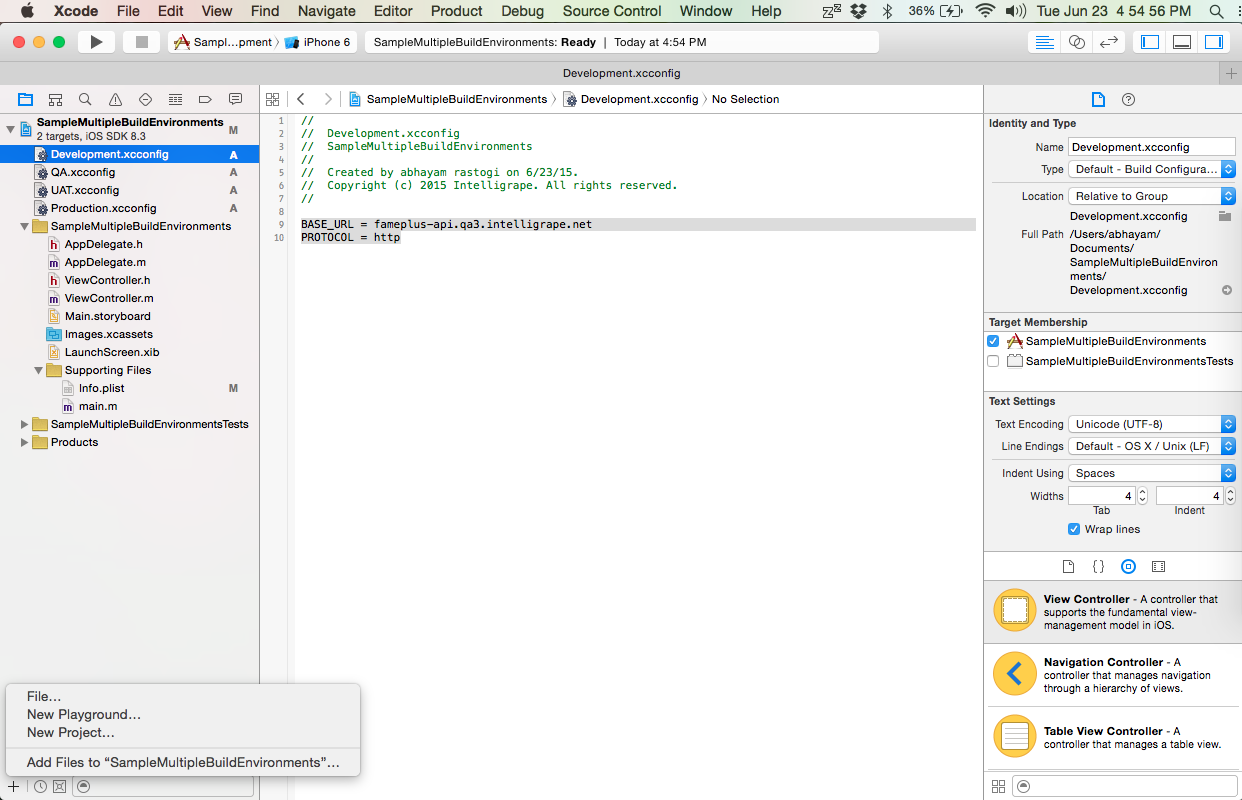Open the Report navigator
The image size is (1242, 800).
pos(236,99)
